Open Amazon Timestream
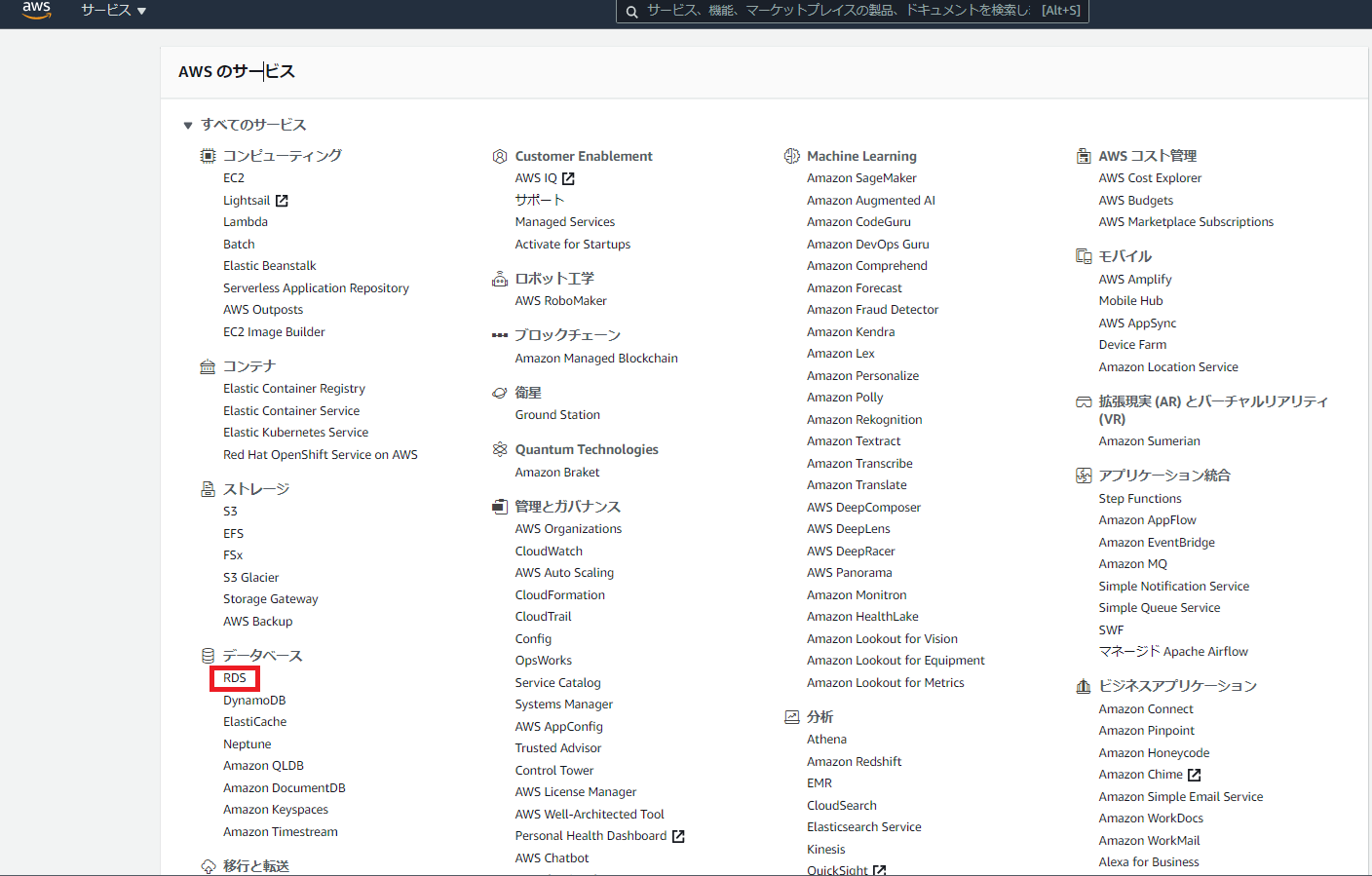Image resolution: width=1372 pixels, height=876 pixels. coord(281,832)
